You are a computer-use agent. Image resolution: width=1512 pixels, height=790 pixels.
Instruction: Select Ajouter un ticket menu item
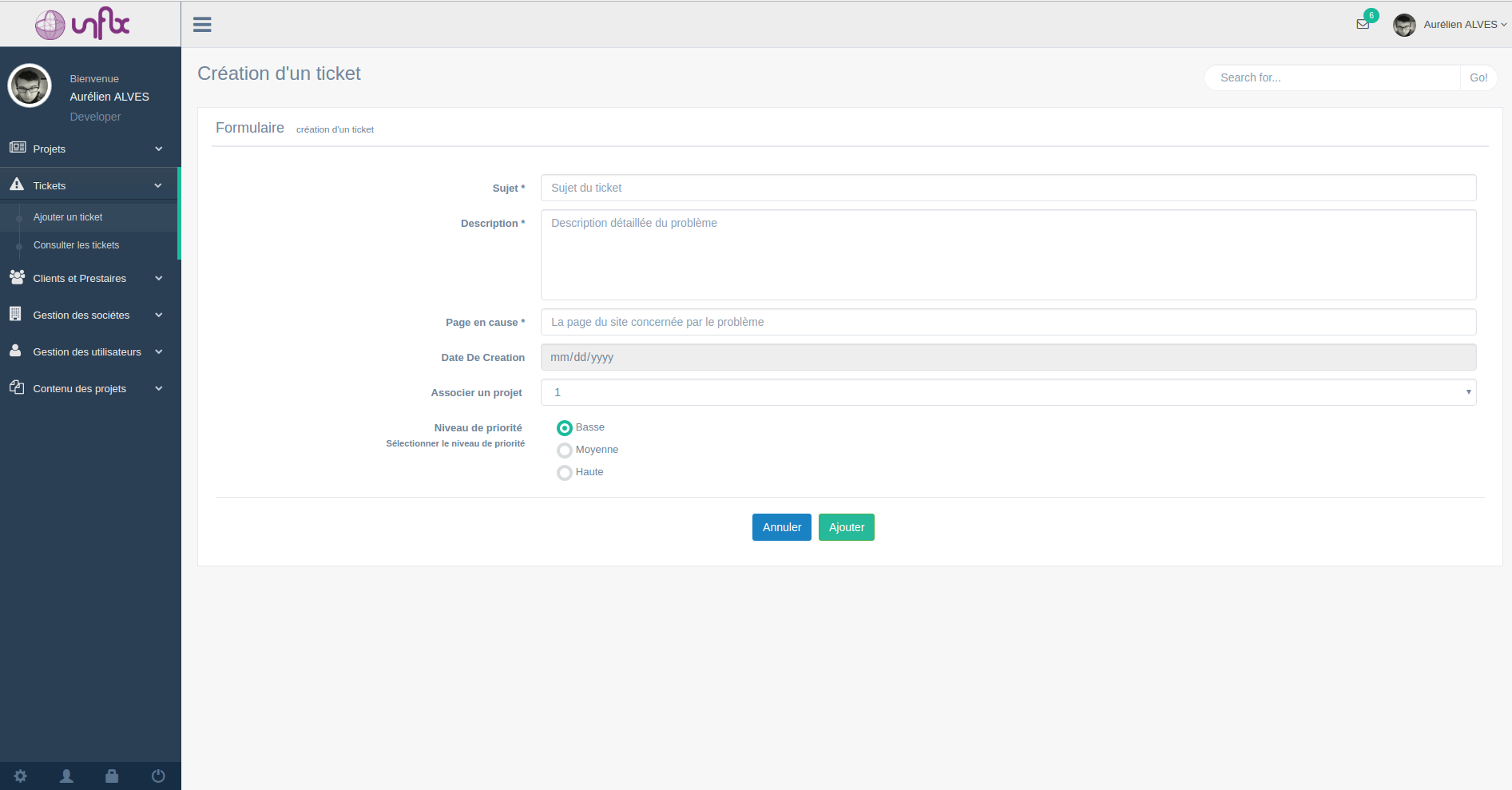click(x=68, y=217)
